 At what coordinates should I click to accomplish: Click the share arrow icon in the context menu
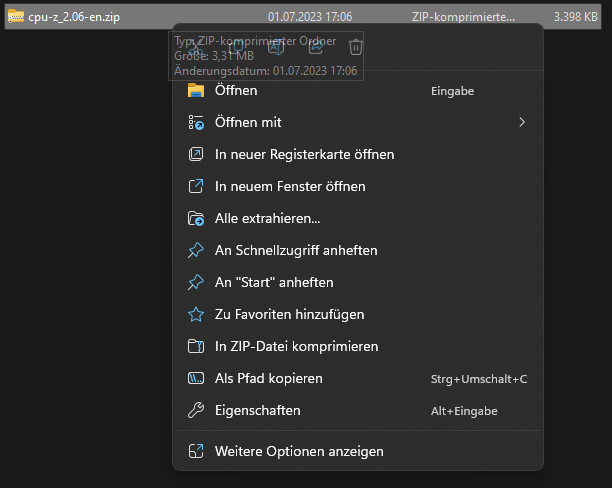coord(316,47)
